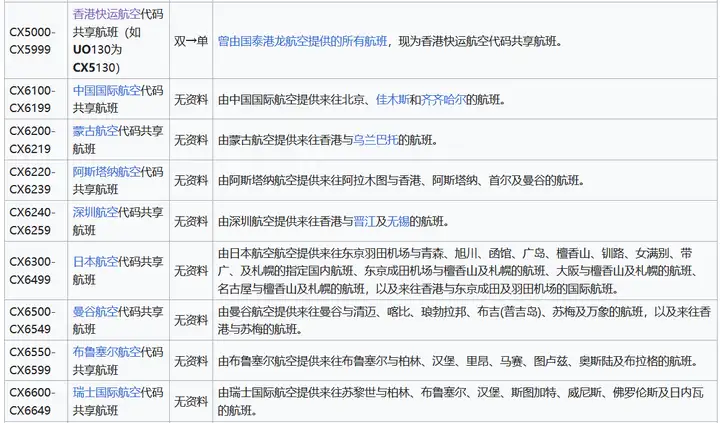Open the 瑞士国际航空 link

[x=107, y=393]
